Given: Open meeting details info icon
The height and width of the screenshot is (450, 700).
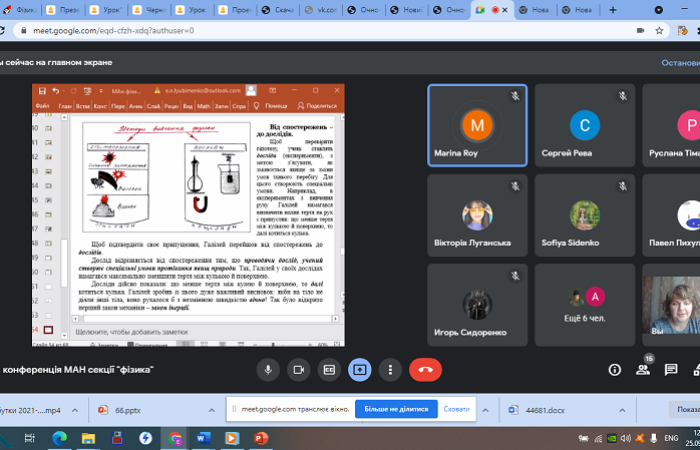Looking at the screenshot, I should [x=615, y=370].
